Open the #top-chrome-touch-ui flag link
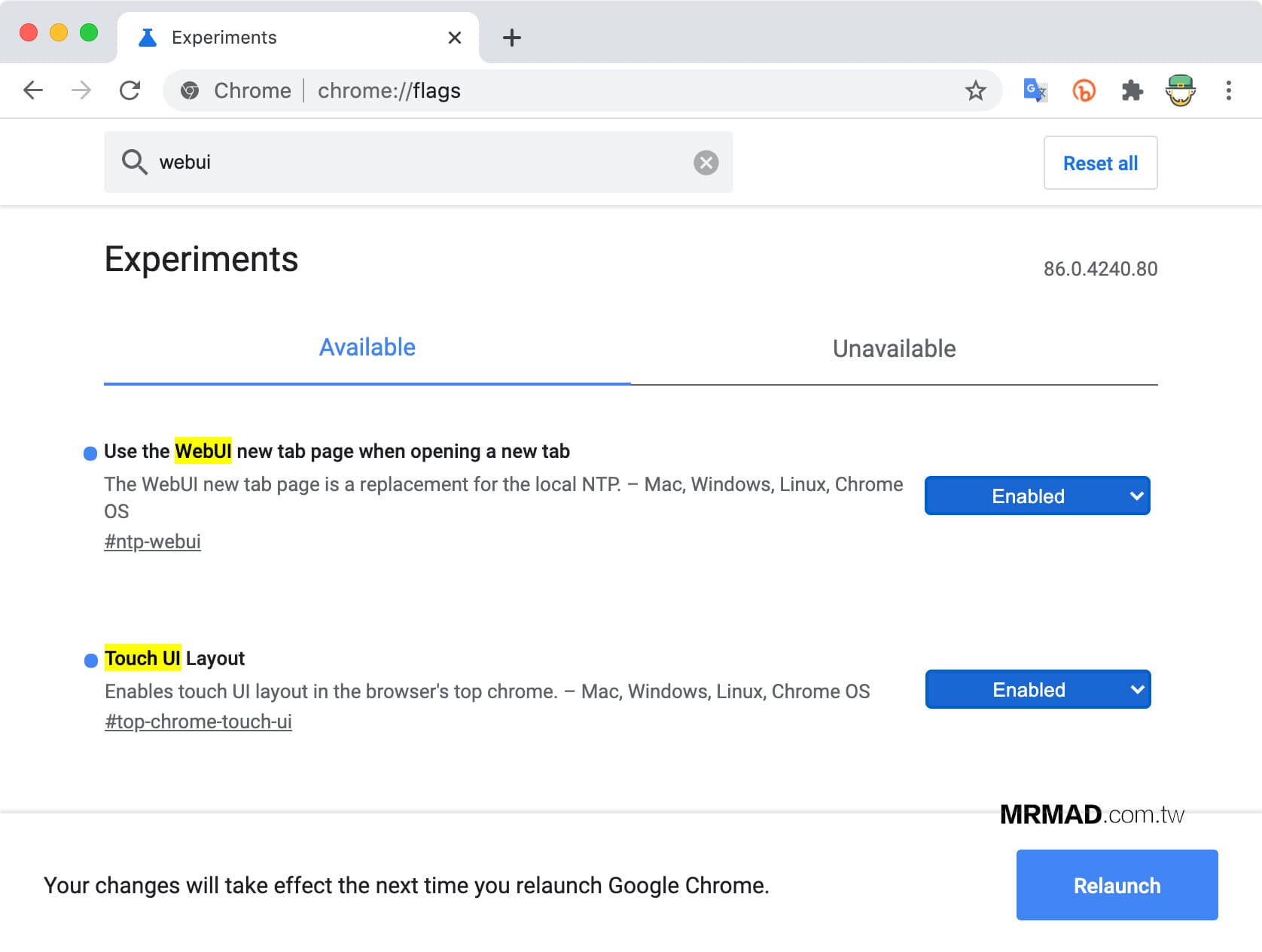1262x952 pixels. coord(198,722)
